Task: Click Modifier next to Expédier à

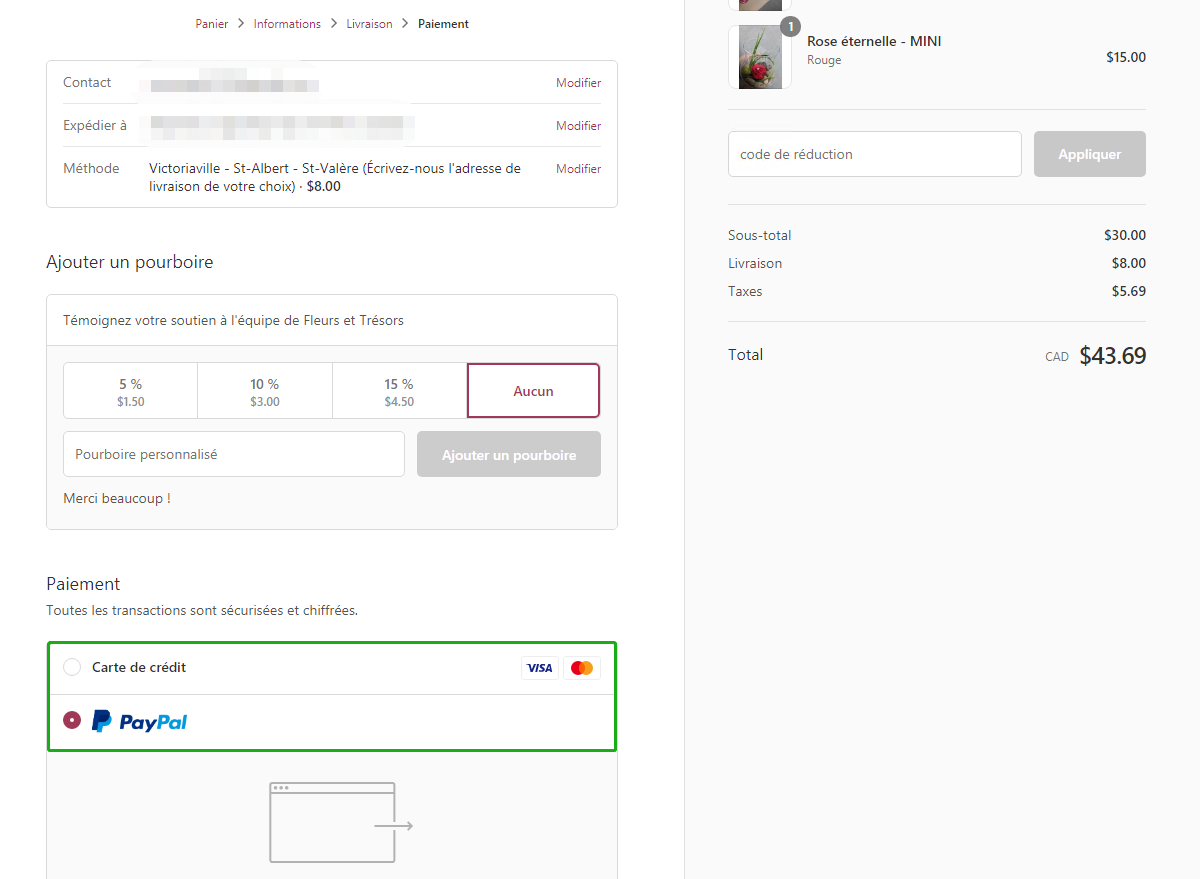Action: (578, 126)
